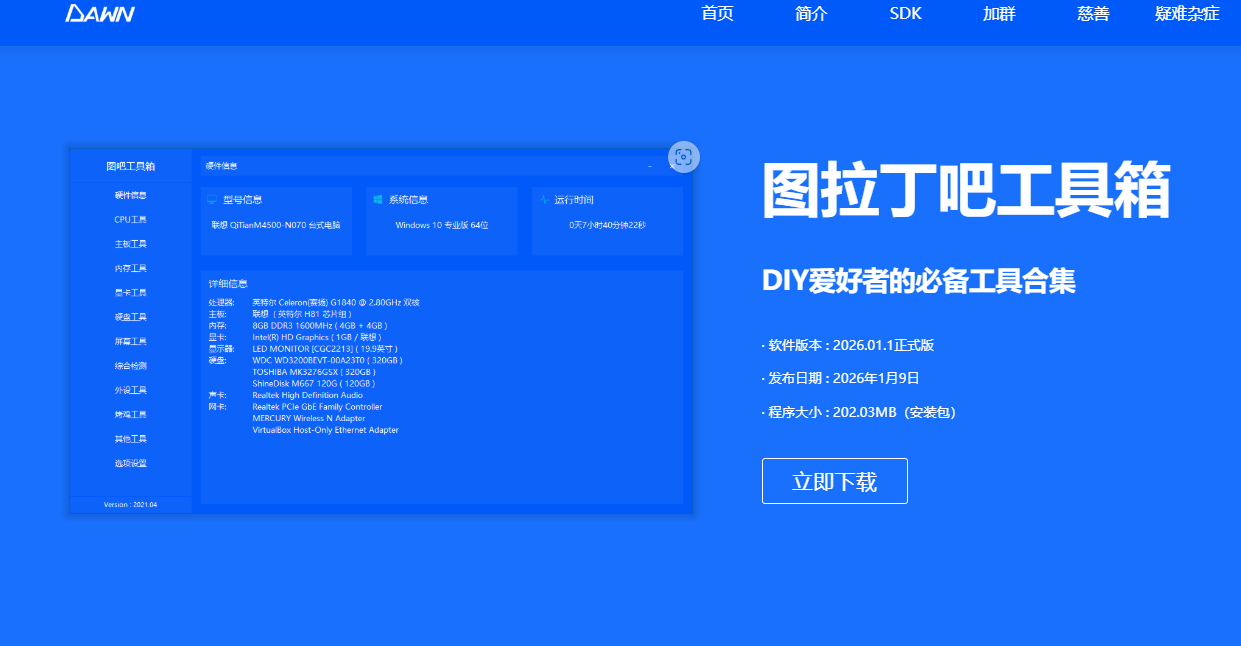This screenshot has width=1241, height=646.
Task: Click the 联想 H81 芯片组 motherboard line
Action: coord(302,314)
